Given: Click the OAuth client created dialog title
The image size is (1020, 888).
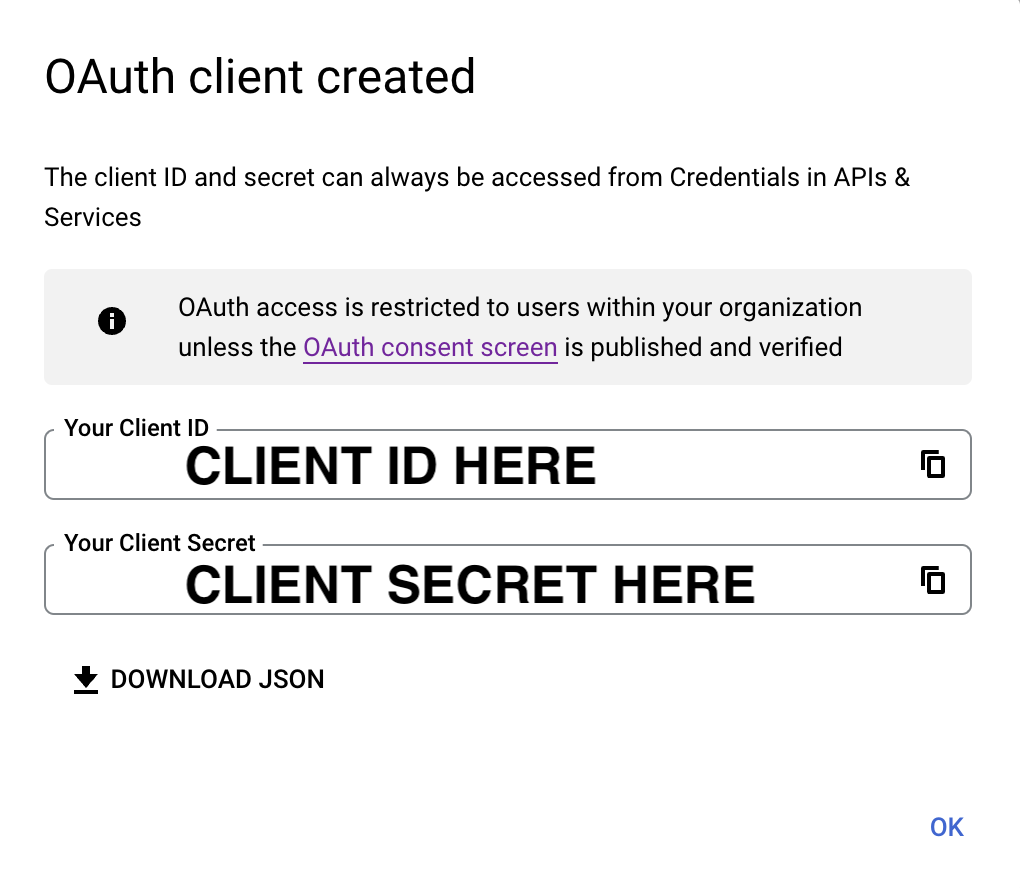Looking at the screenshot, I should click(x=260, y=76).
